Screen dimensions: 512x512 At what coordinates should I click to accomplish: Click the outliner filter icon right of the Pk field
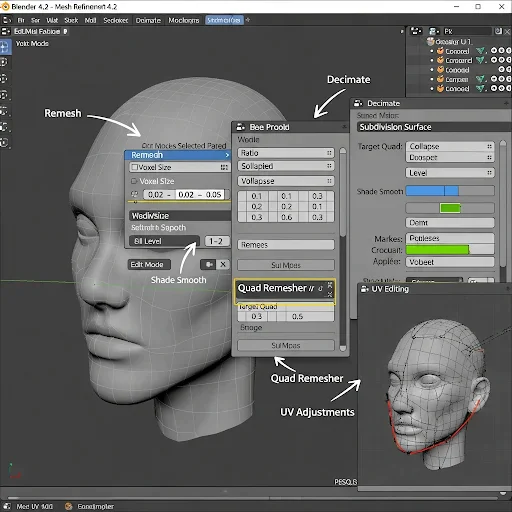click(498, 31)
